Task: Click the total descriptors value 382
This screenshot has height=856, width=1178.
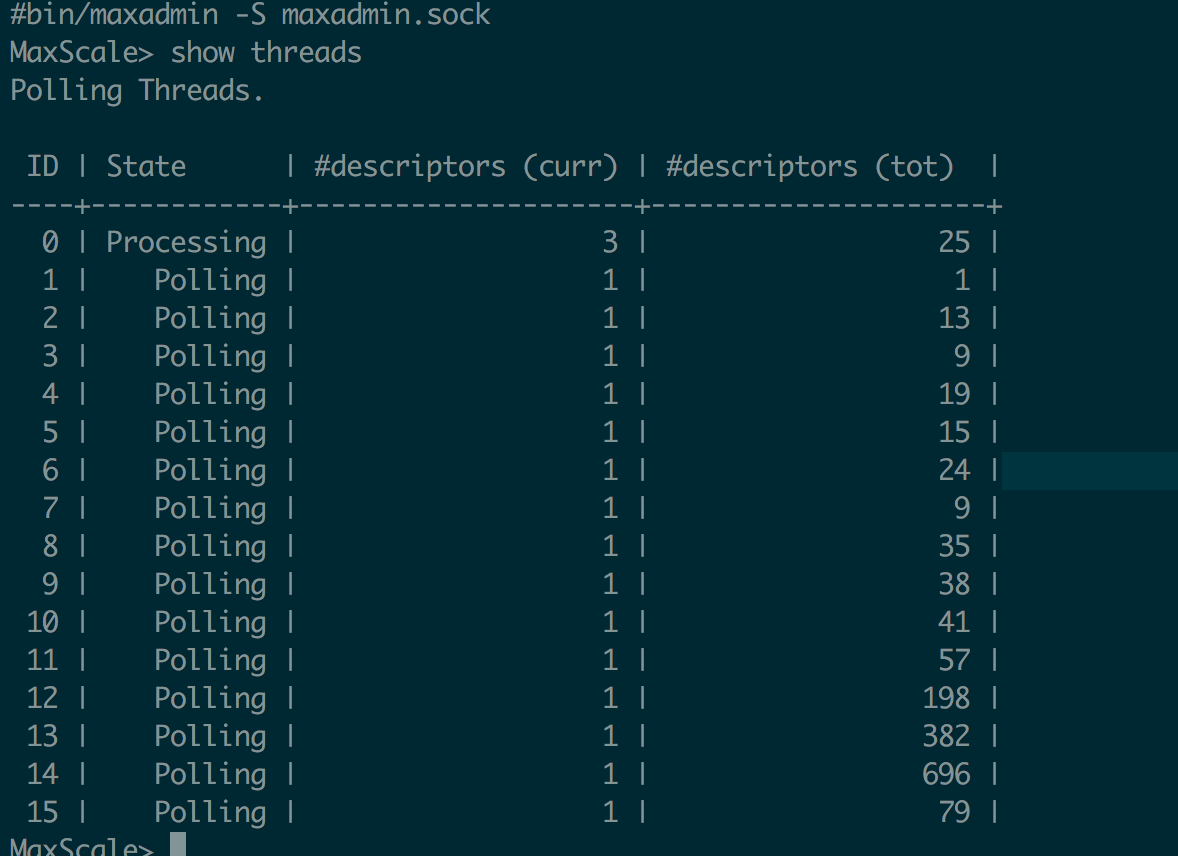Action: (x=946, y=736)
